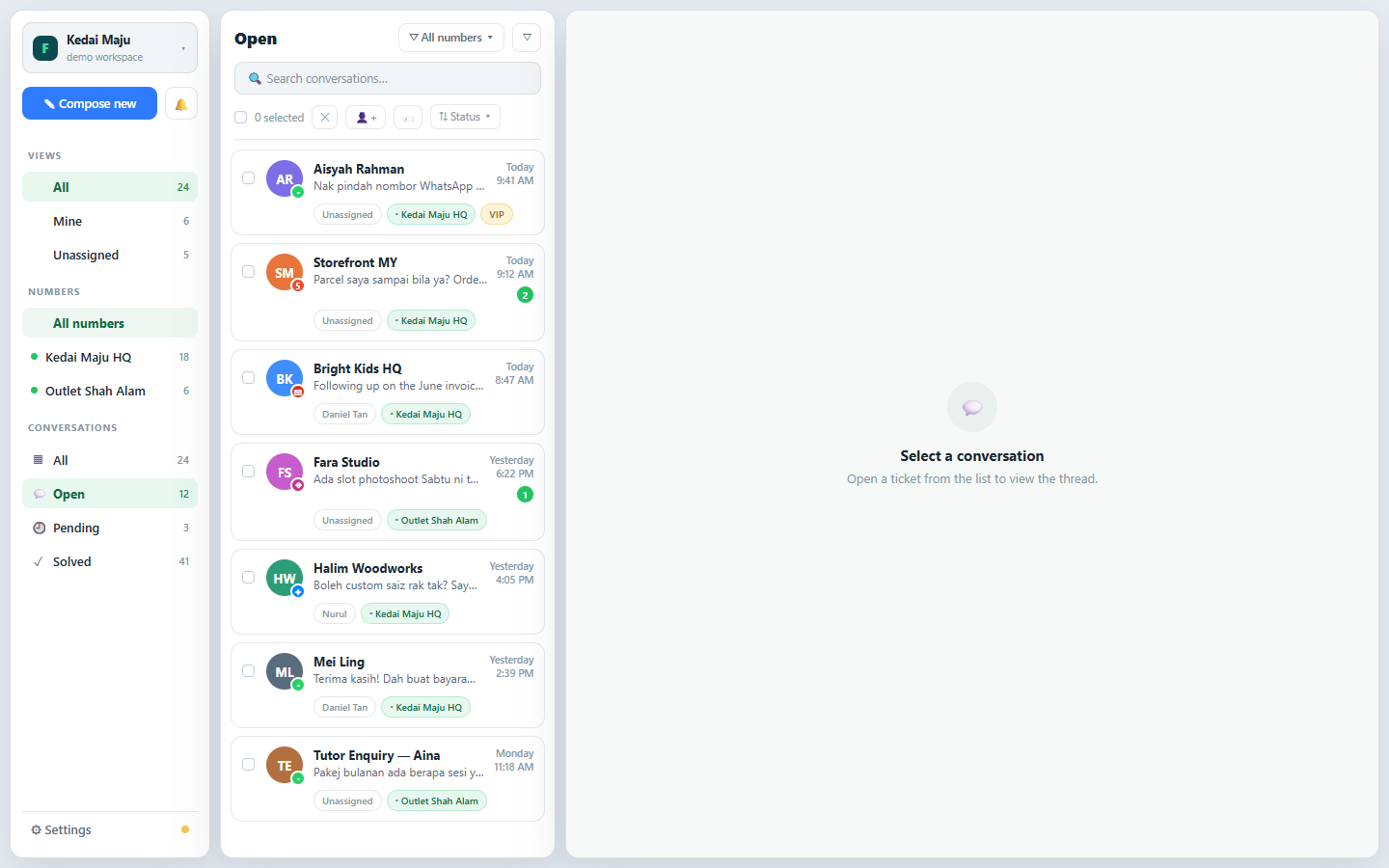Open the Solved conversations list

[110, 561]
